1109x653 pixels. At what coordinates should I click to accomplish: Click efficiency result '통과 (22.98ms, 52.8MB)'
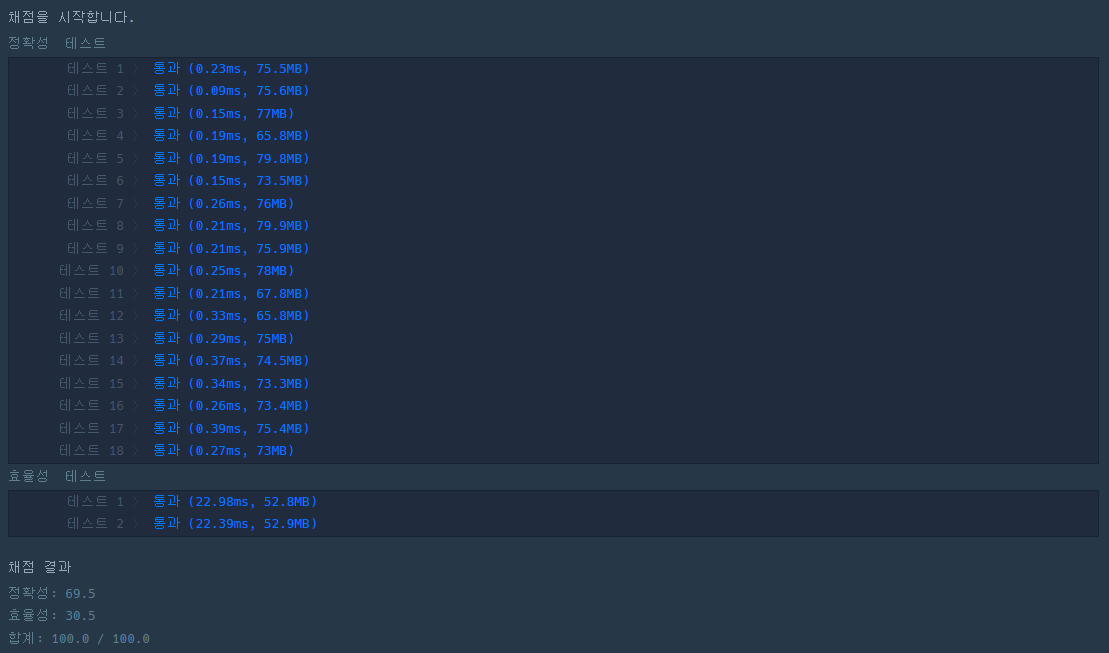[x=235, y=501]
